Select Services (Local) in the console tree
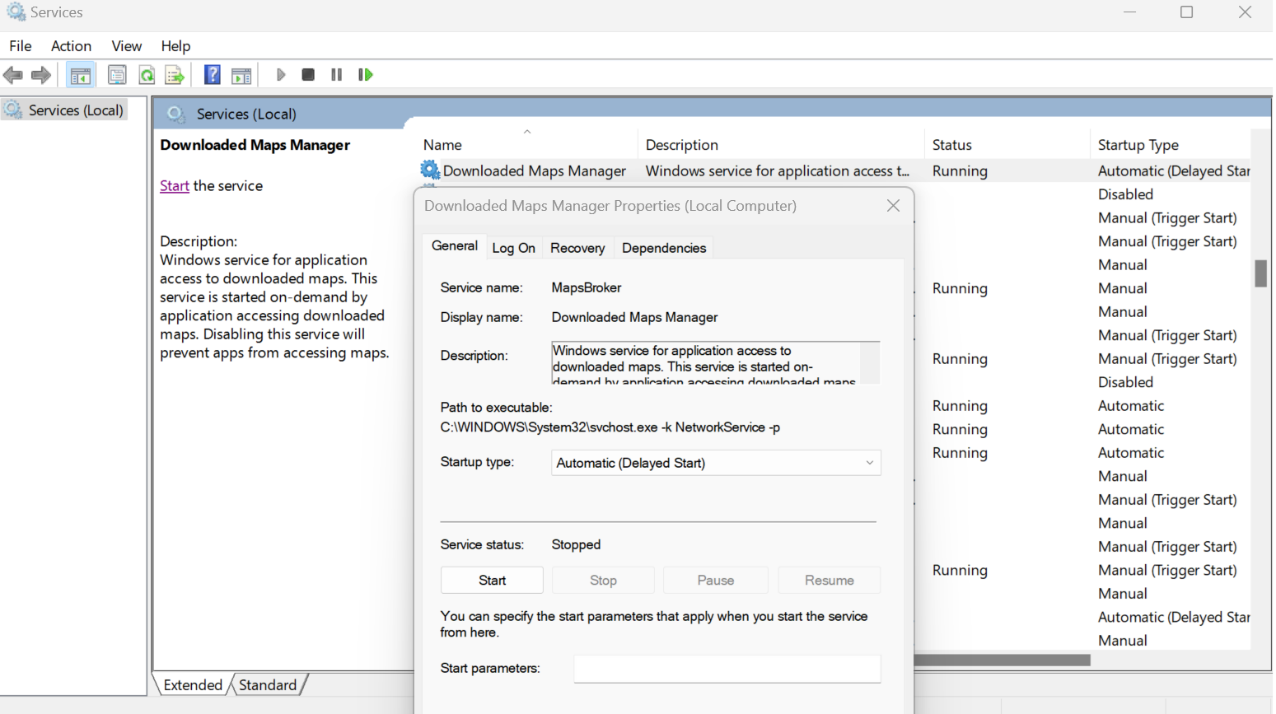This screenshot has height=714, width=1276. 75,110
